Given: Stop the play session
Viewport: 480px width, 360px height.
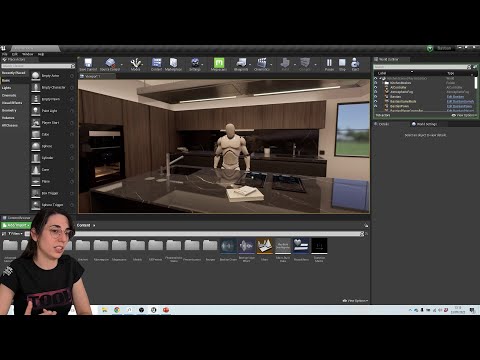Looking at the screenshot, I should coord(342,64).
